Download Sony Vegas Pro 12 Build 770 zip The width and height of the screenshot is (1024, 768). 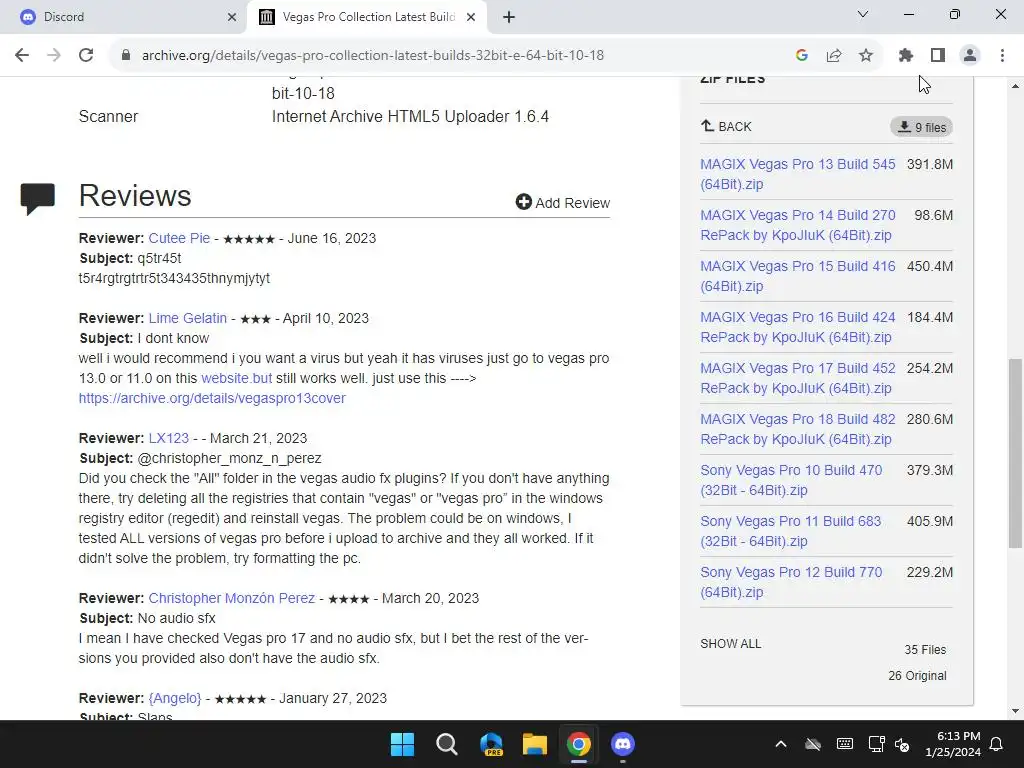pos(791,581)
